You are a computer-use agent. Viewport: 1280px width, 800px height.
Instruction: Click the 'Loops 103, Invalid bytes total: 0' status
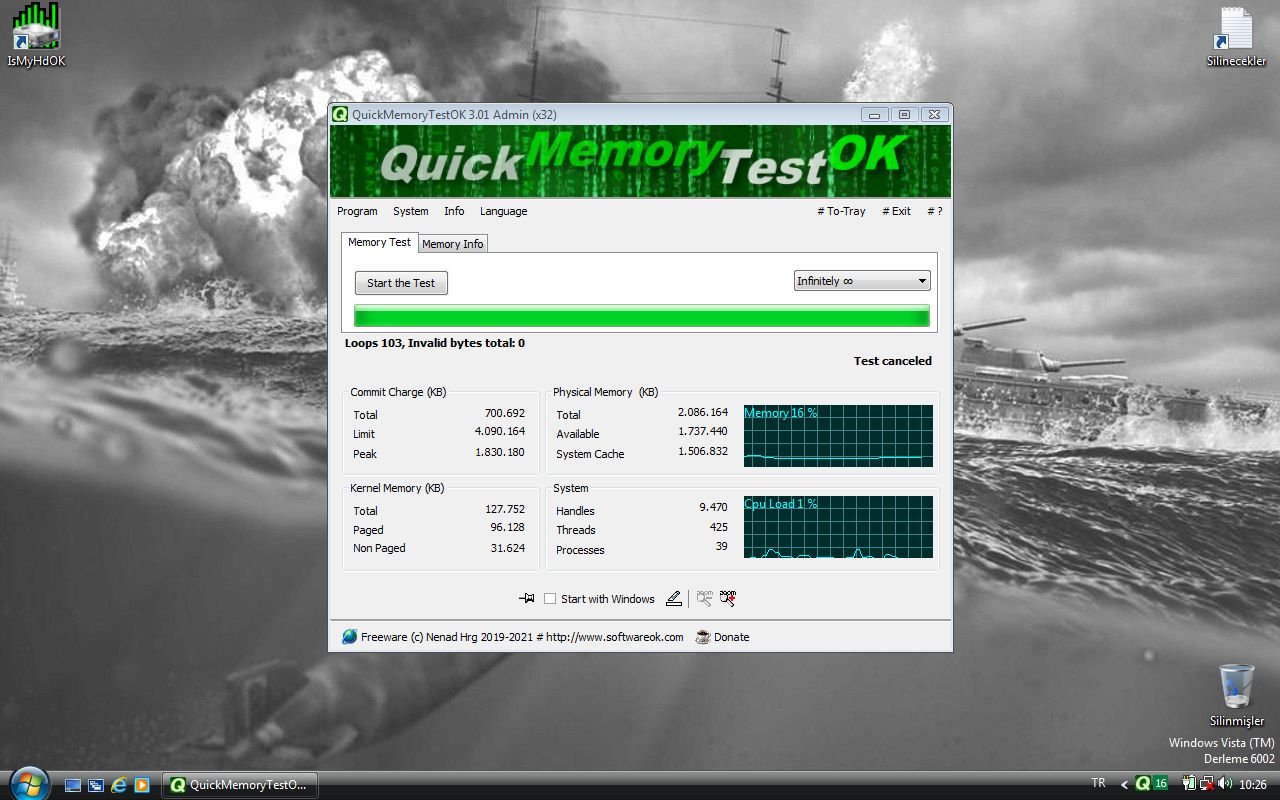tap(435, 343)
